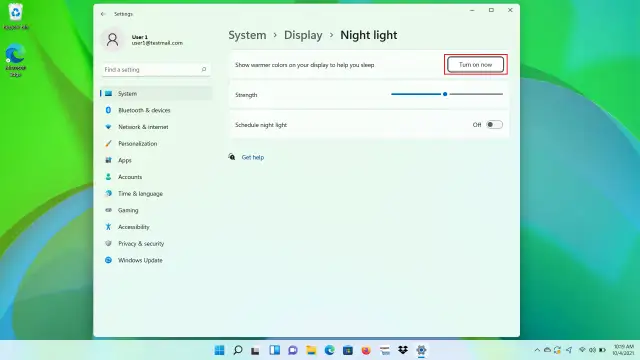
Task: Click the Get help headset icon
Action: click(232, 157)
